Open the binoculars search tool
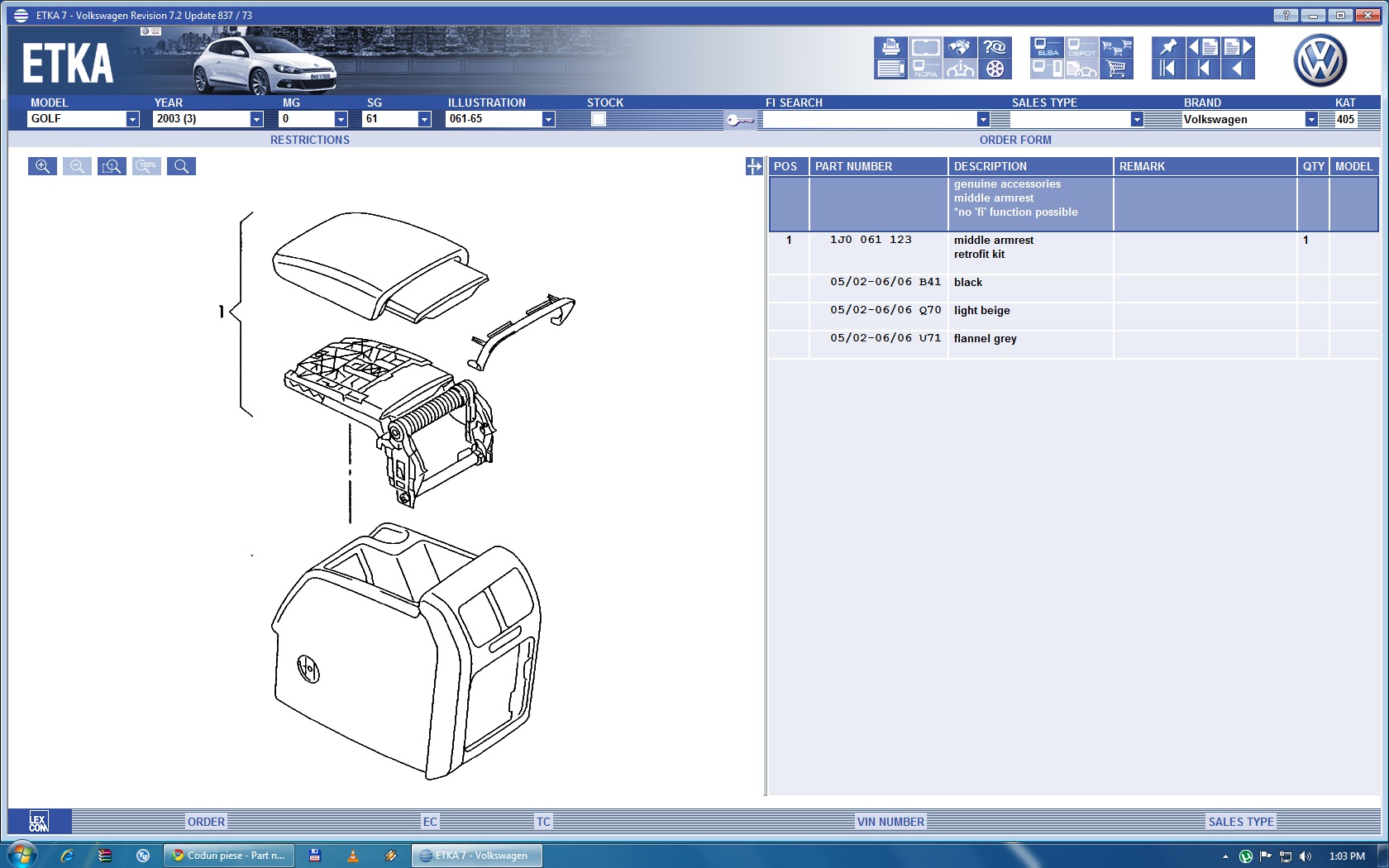Viewport: 1389px width, 868px height. 959,47
